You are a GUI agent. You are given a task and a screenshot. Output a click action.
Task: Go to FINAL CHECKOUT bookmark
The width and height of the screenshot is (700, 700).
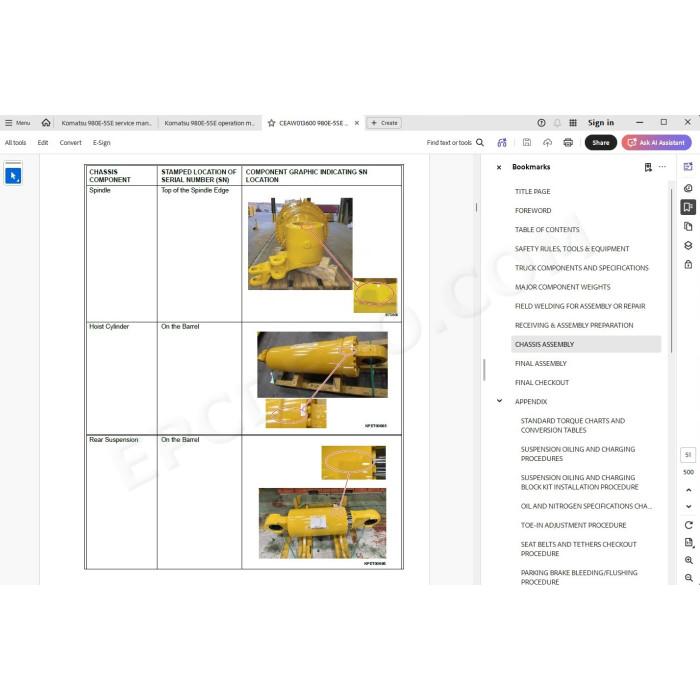tap(542, 383)
